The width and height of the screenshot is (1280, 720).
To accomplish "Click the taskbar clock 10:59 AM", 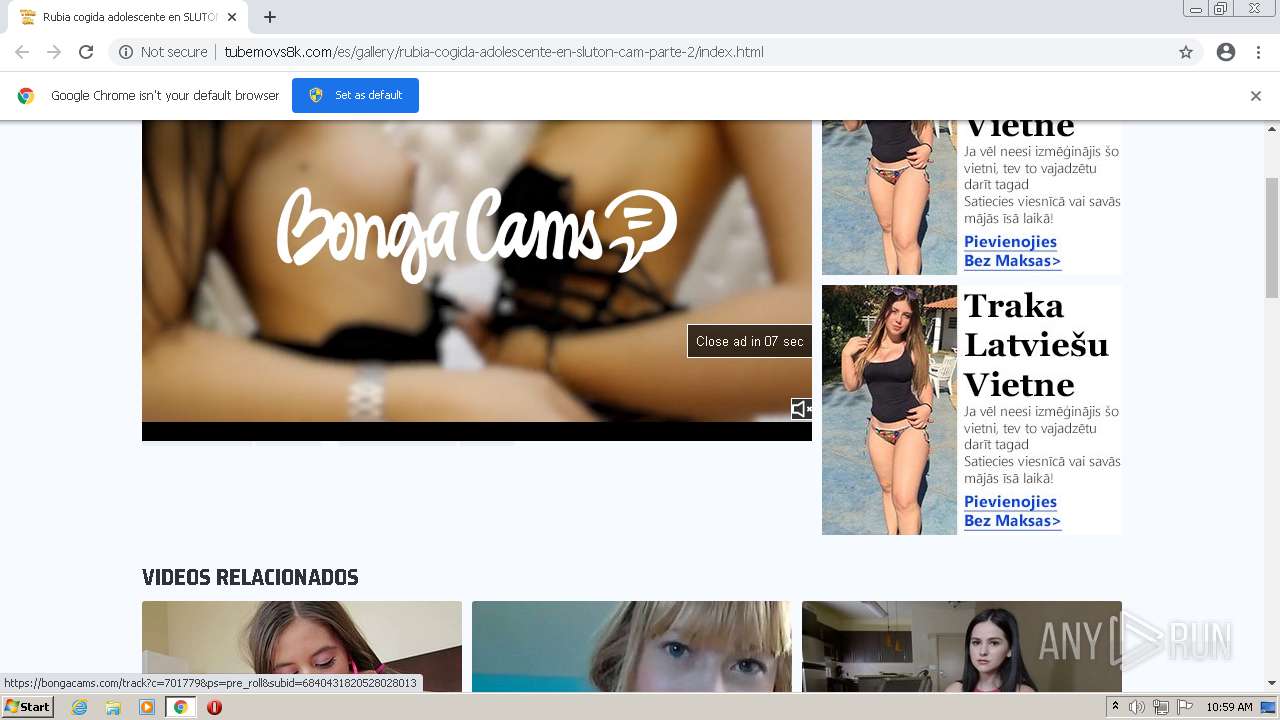I will click(1229, 707).
